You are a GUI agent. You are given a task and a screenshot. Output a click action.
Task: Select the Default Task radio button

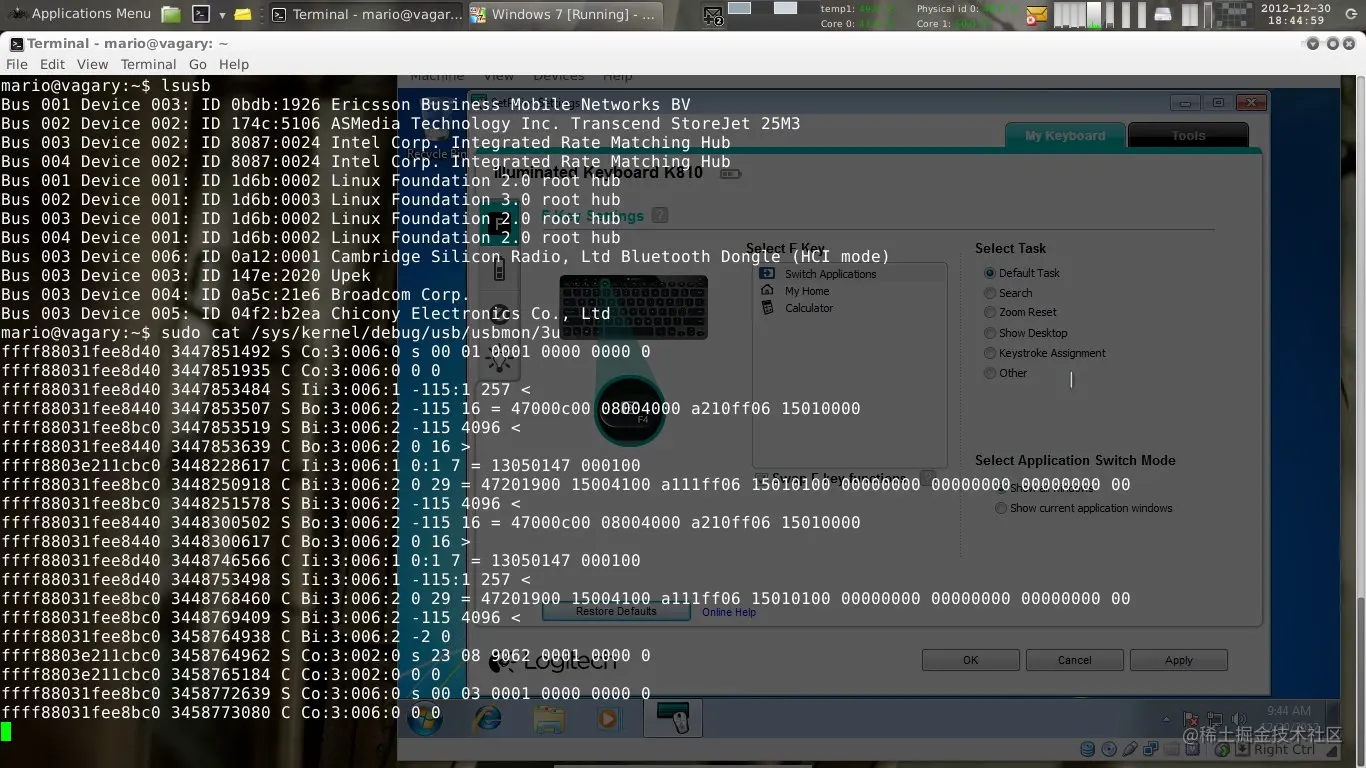[x=990, y=273]
